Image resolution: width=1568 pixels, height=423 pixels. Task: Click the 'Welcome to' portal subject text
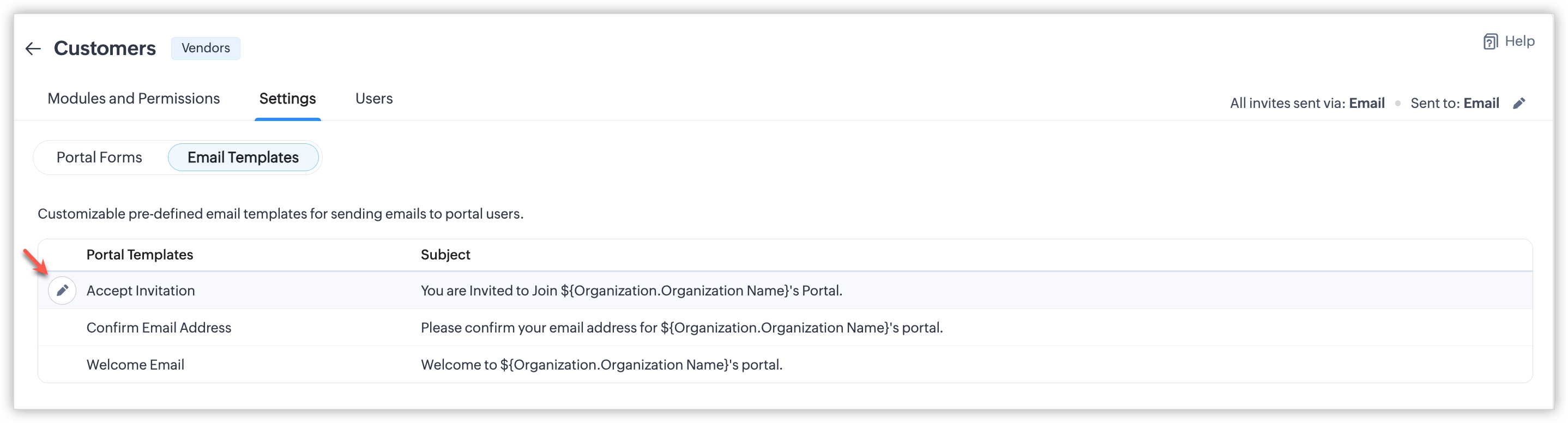click(x=601, y=365)
